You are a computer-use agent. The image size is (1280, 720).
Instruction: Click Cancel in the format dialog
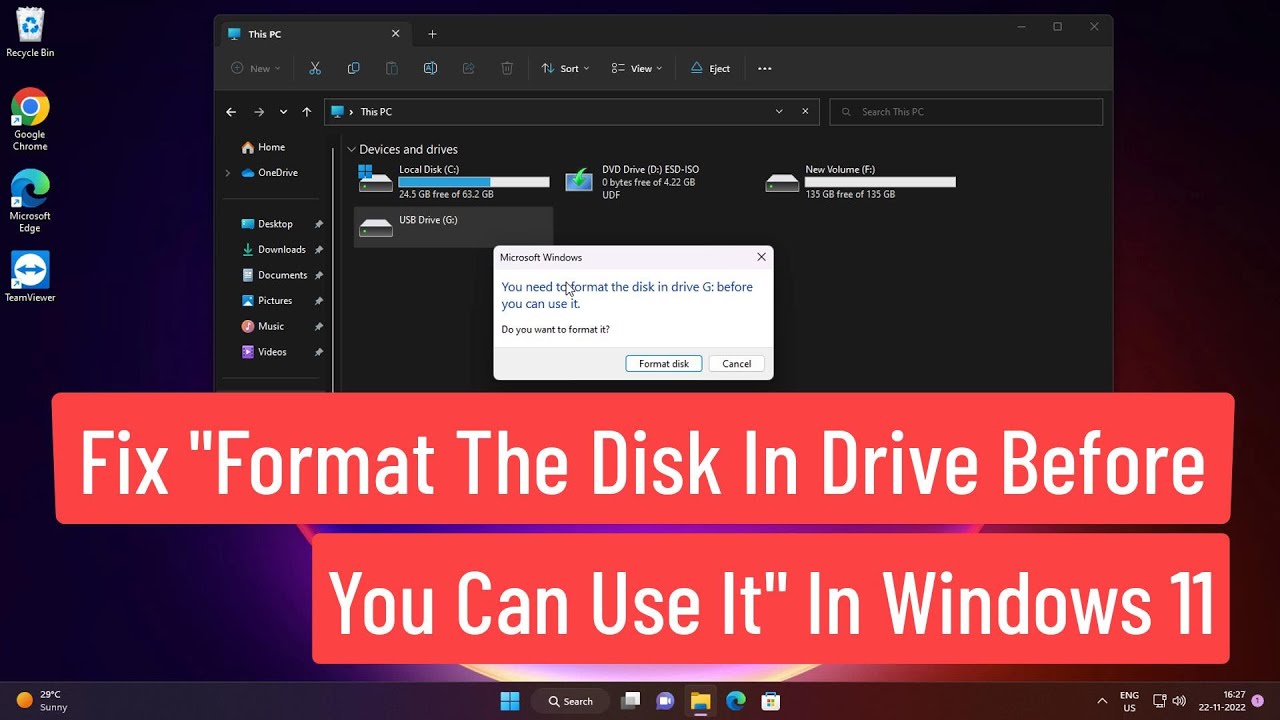pos(736,364)
